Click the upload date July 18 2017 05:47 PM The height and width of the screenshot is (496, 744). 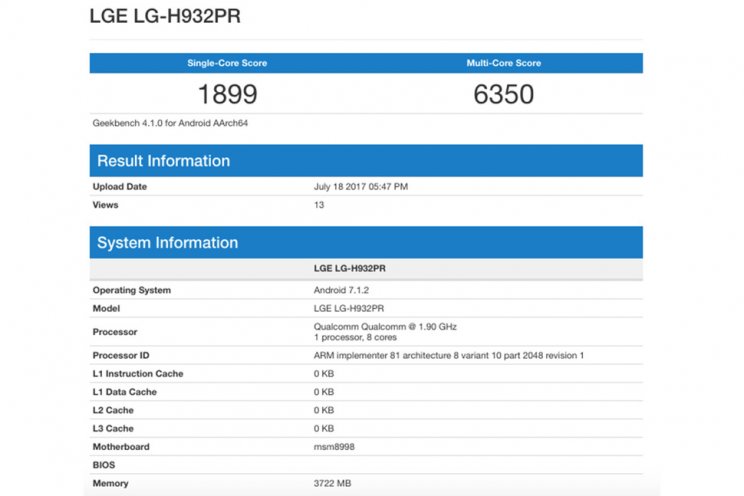[361, 187]
